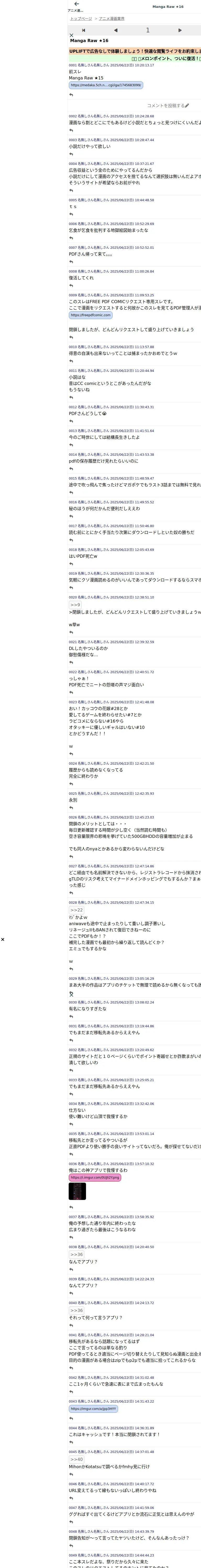Click the >>40 anchor in post 0045
The width and height of the screenshot is (201, 1568).
(x=77, y=1459)
